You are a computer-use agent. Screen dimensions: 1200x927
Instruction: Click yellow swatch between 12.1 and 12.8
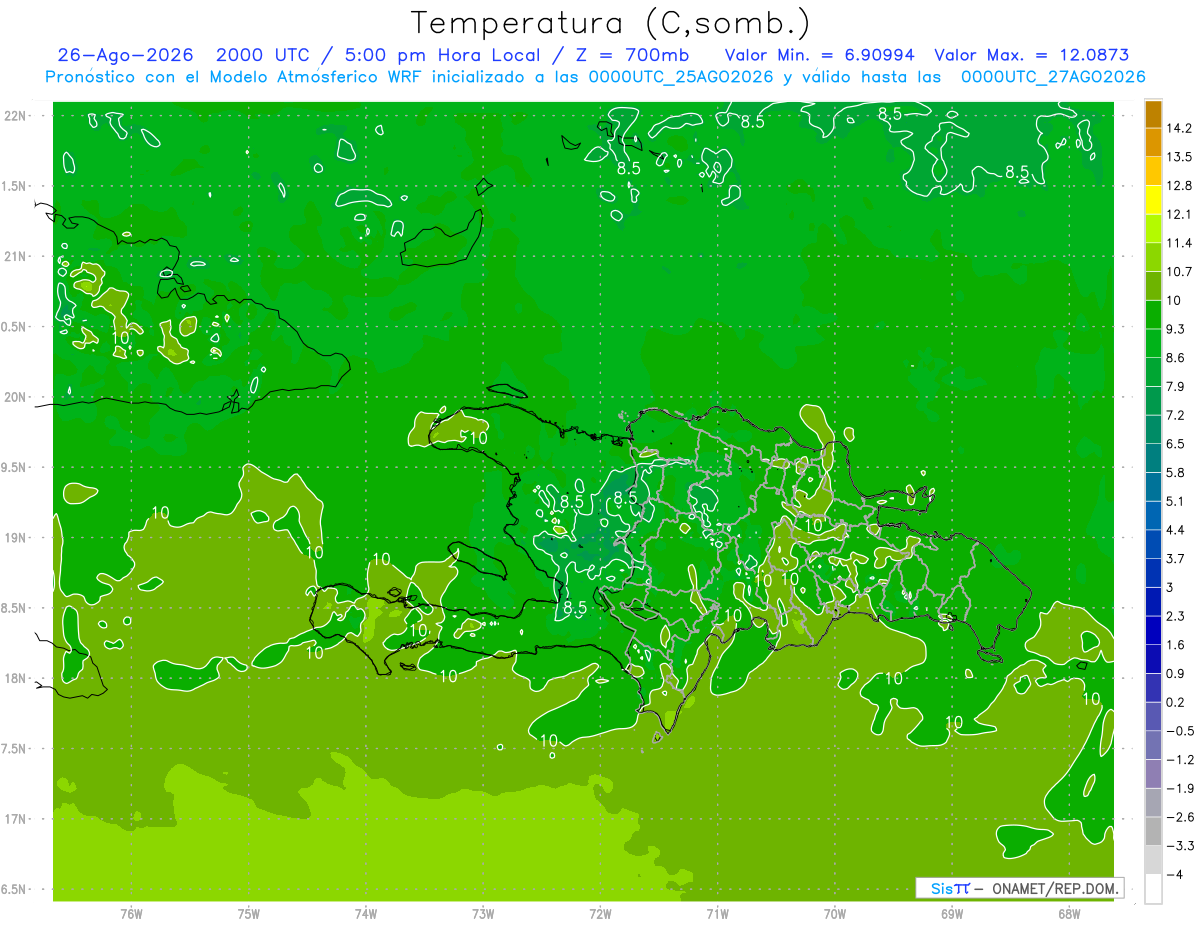coord(1153,200)
